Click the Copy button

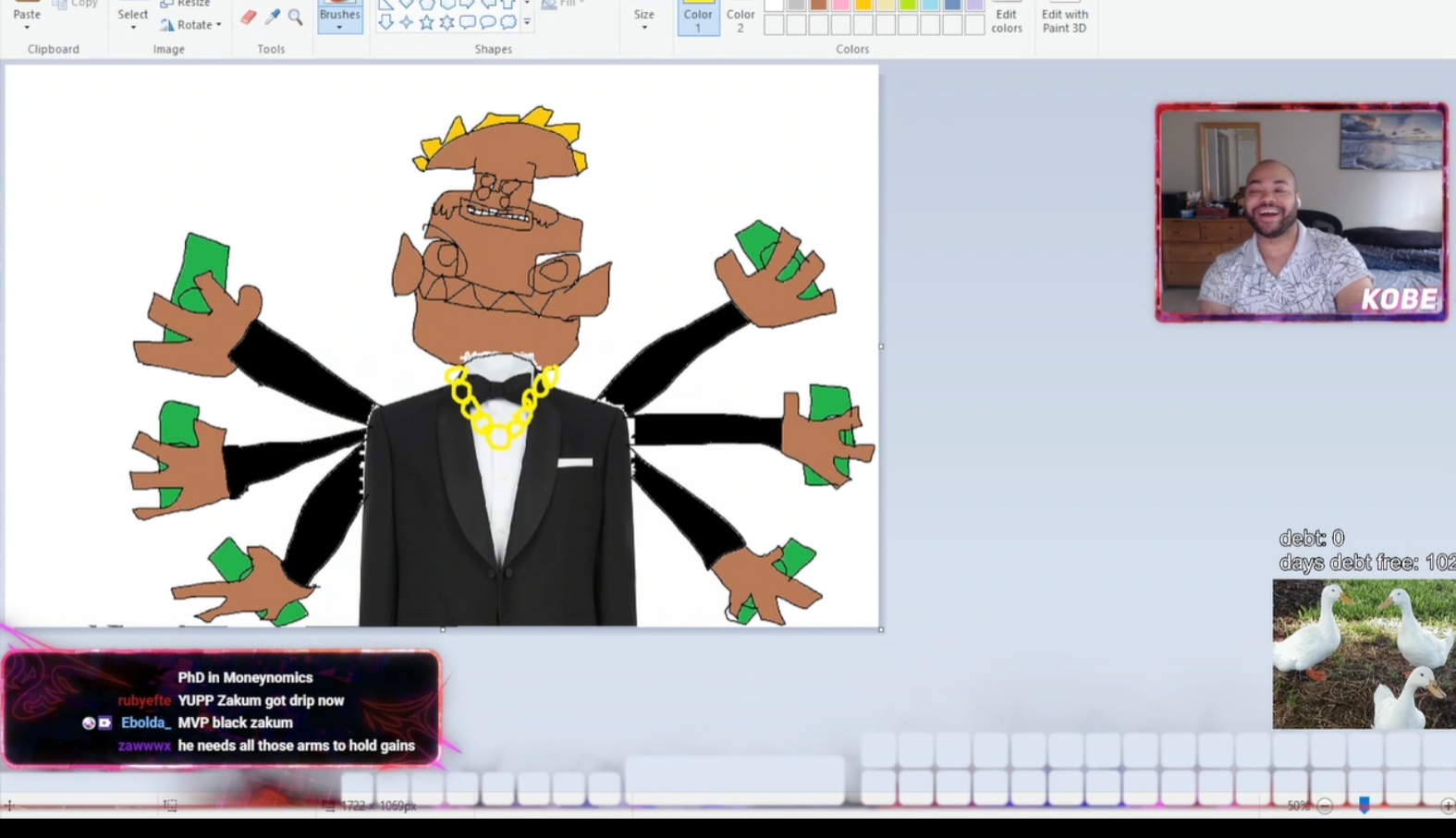tap(76, 4)
